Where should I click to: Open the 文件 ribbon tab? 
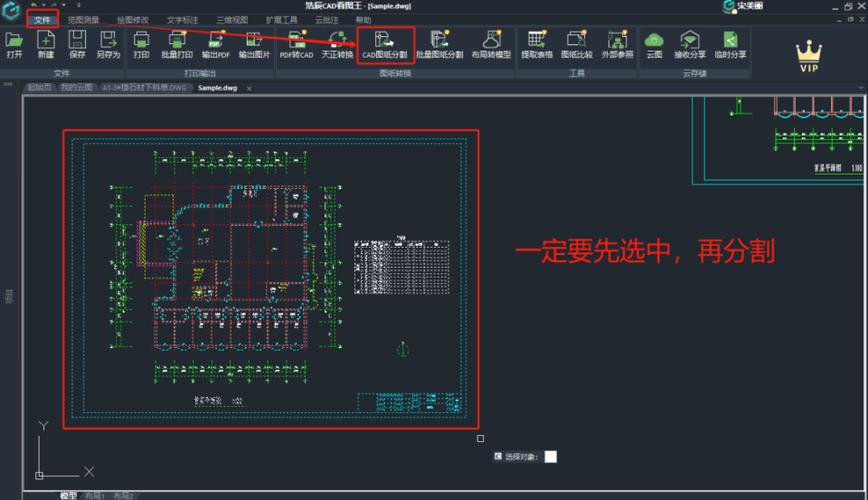pyautogui.click(x=42, y=20)
